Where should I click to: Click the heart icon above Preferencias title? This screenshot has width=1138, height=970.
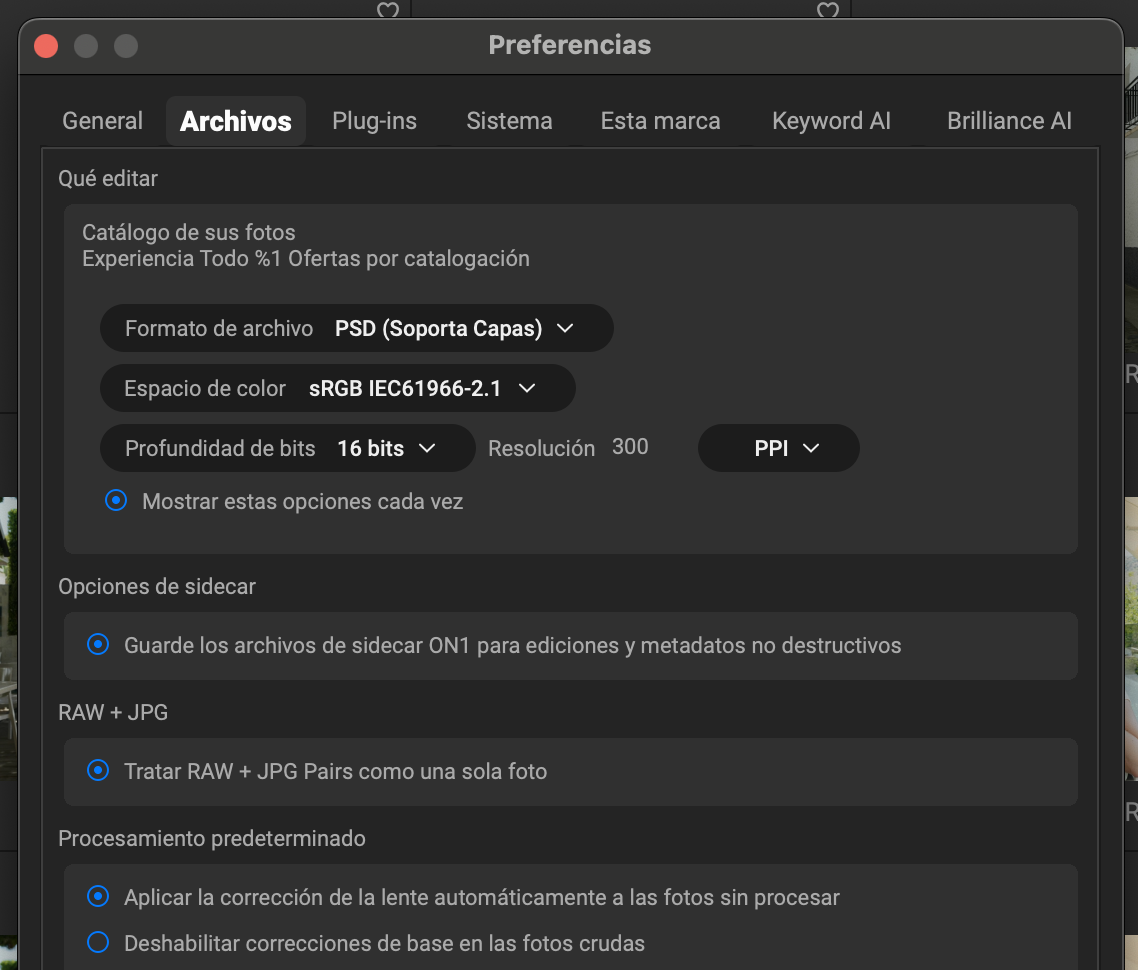tap(388, 9)
